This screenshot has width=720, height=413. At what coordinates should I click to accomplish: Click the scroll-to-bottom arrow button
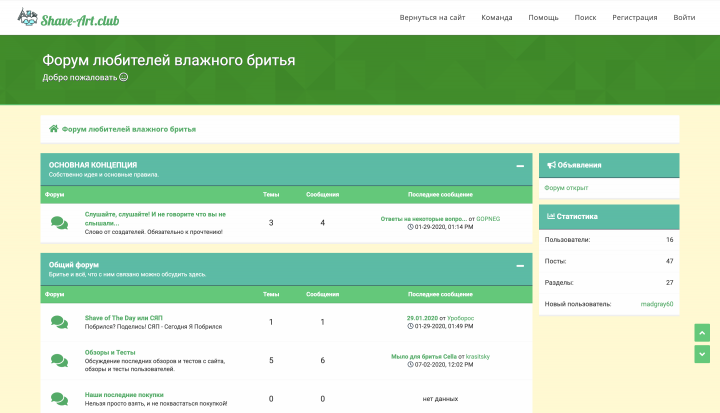coord(702,354)
